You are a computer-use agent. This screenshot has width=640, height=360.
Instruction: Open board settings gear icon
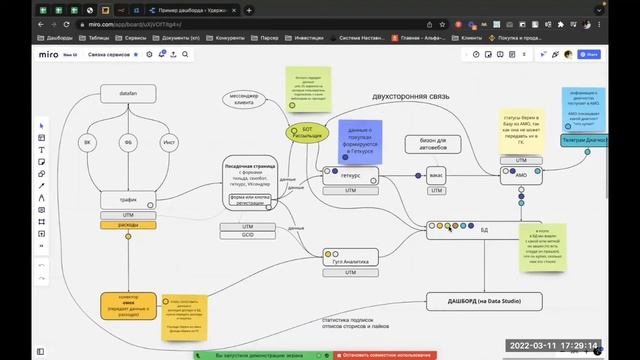[x=149, y=54]
